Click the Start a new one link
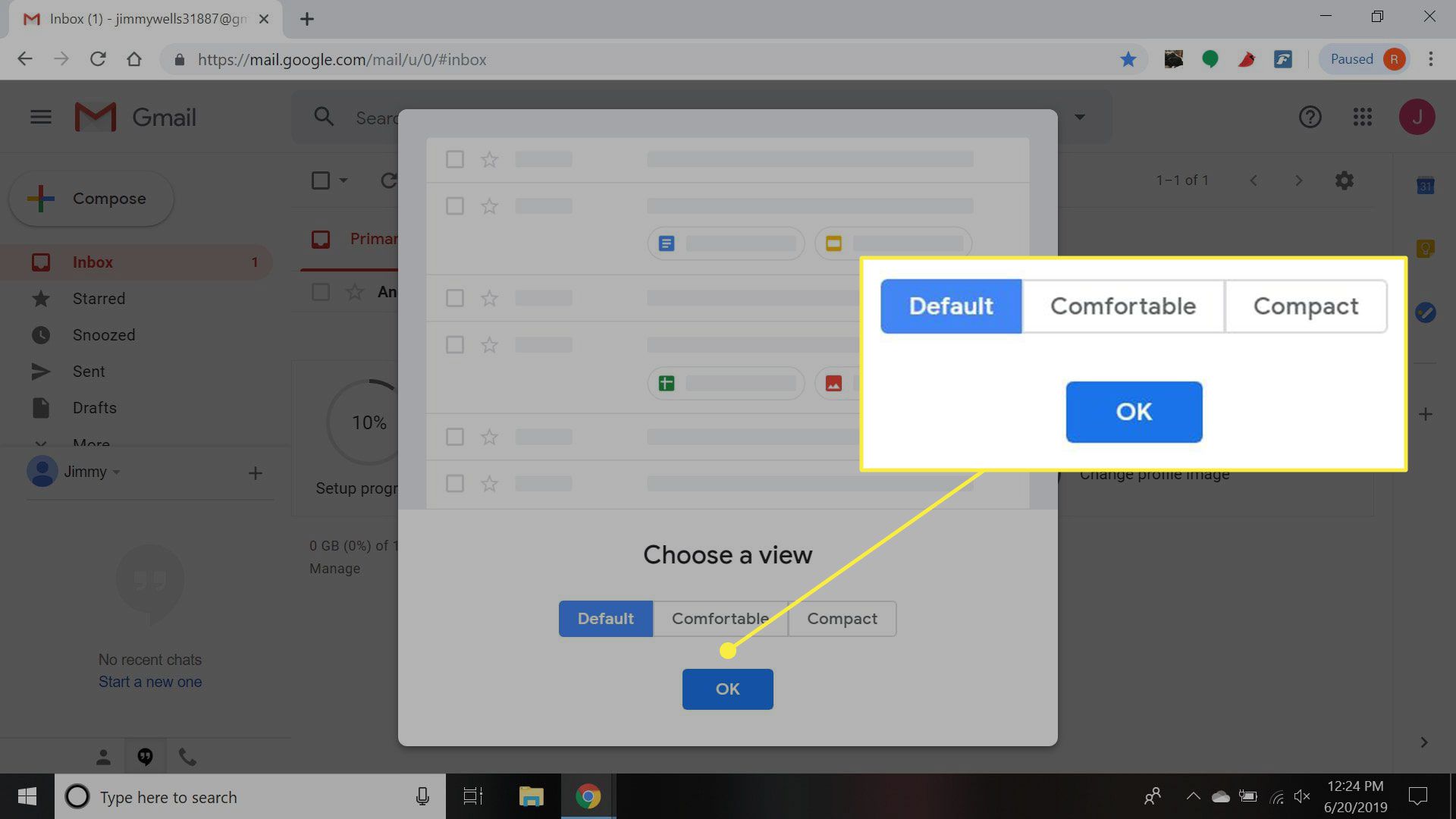The height and width of the screenshot is (819, 1456). (150, 681)
